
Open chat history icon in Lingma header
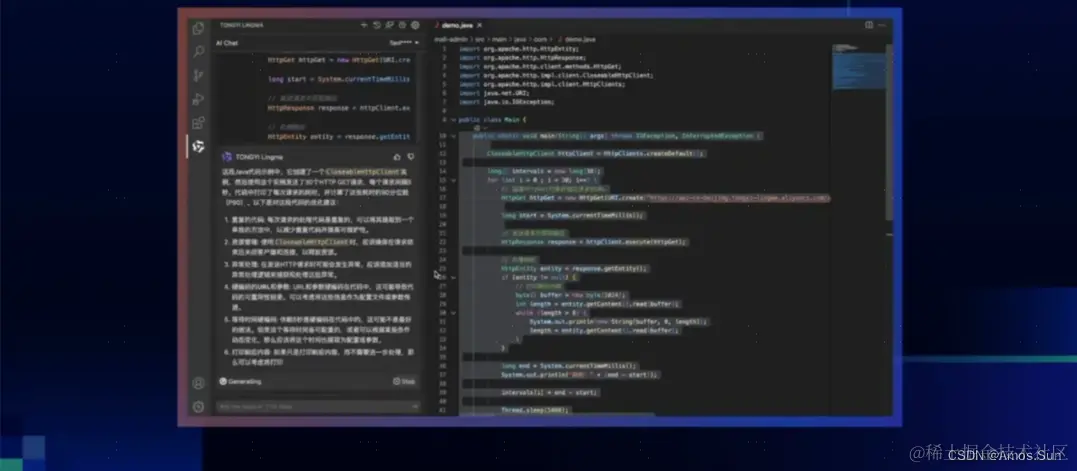pos(377,25)
